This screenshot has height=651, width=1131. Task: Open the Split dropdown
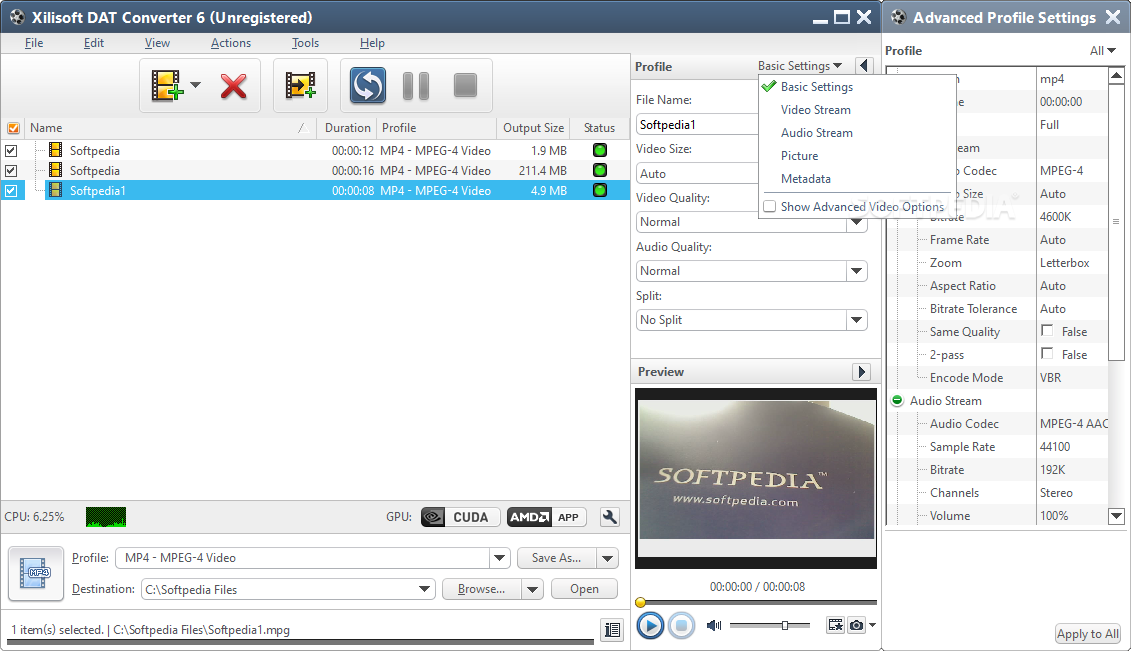(x=856, y=320)
